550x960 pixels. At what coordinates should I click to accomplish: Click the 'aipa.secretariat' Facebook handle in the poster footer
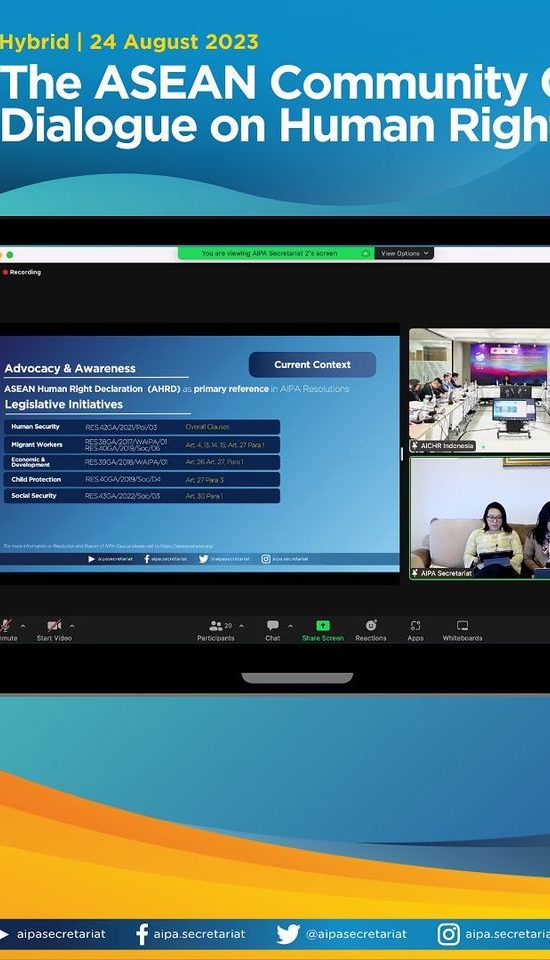tap(199, 934)
